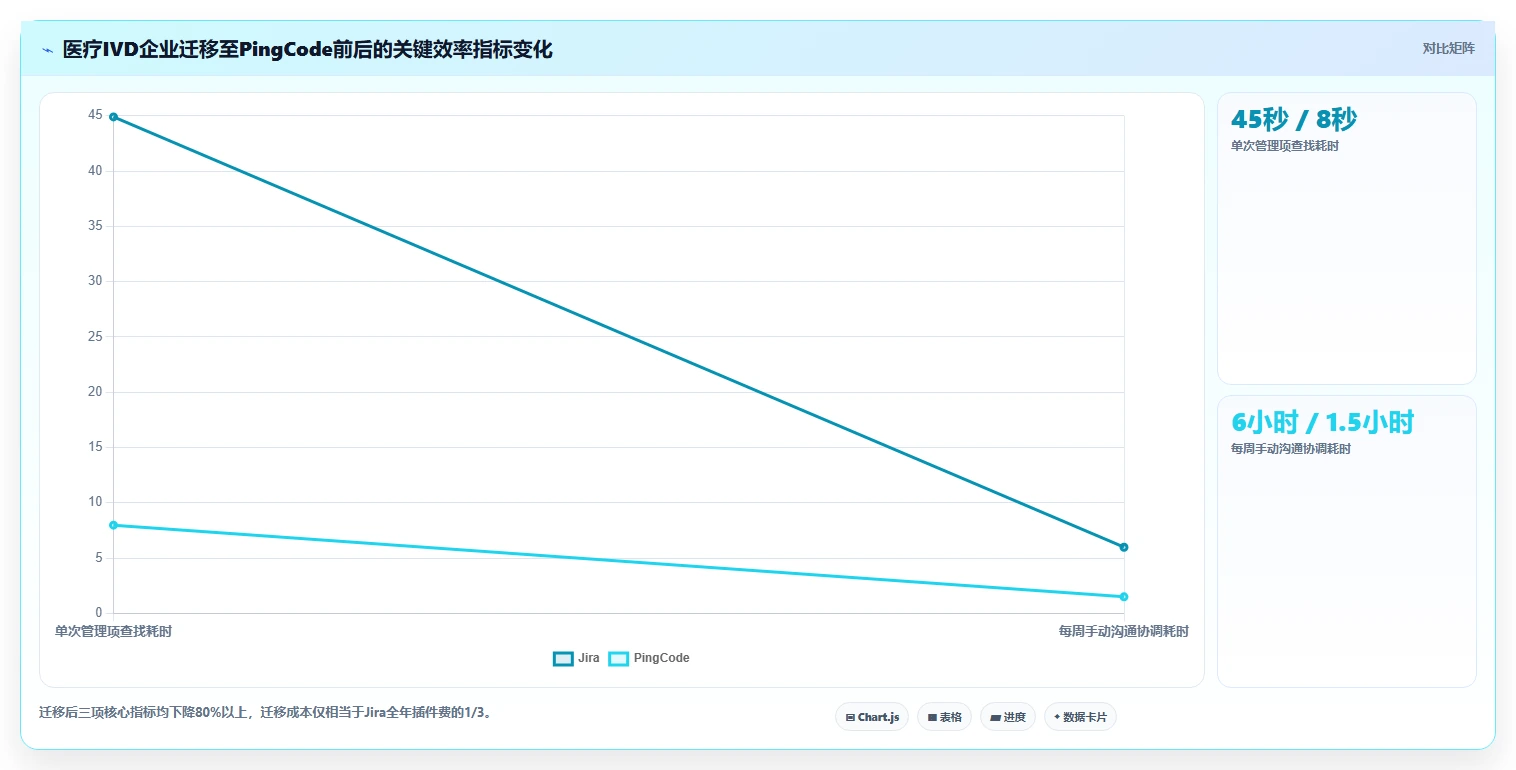Click the 单次管理项查找耗时 card caption
Viewport: 1516px width, 770px height.
[1285, 146]
